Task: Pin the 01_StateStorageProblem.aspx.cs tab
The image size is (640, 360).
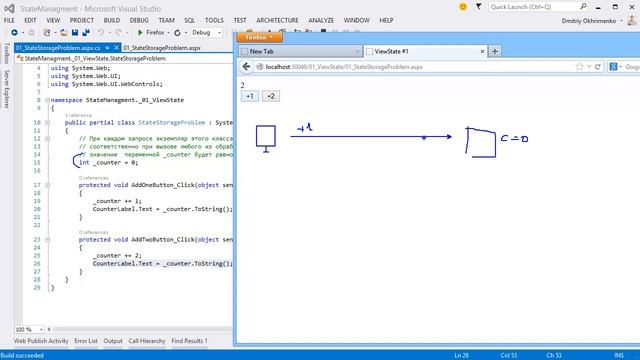Action: 107,48
